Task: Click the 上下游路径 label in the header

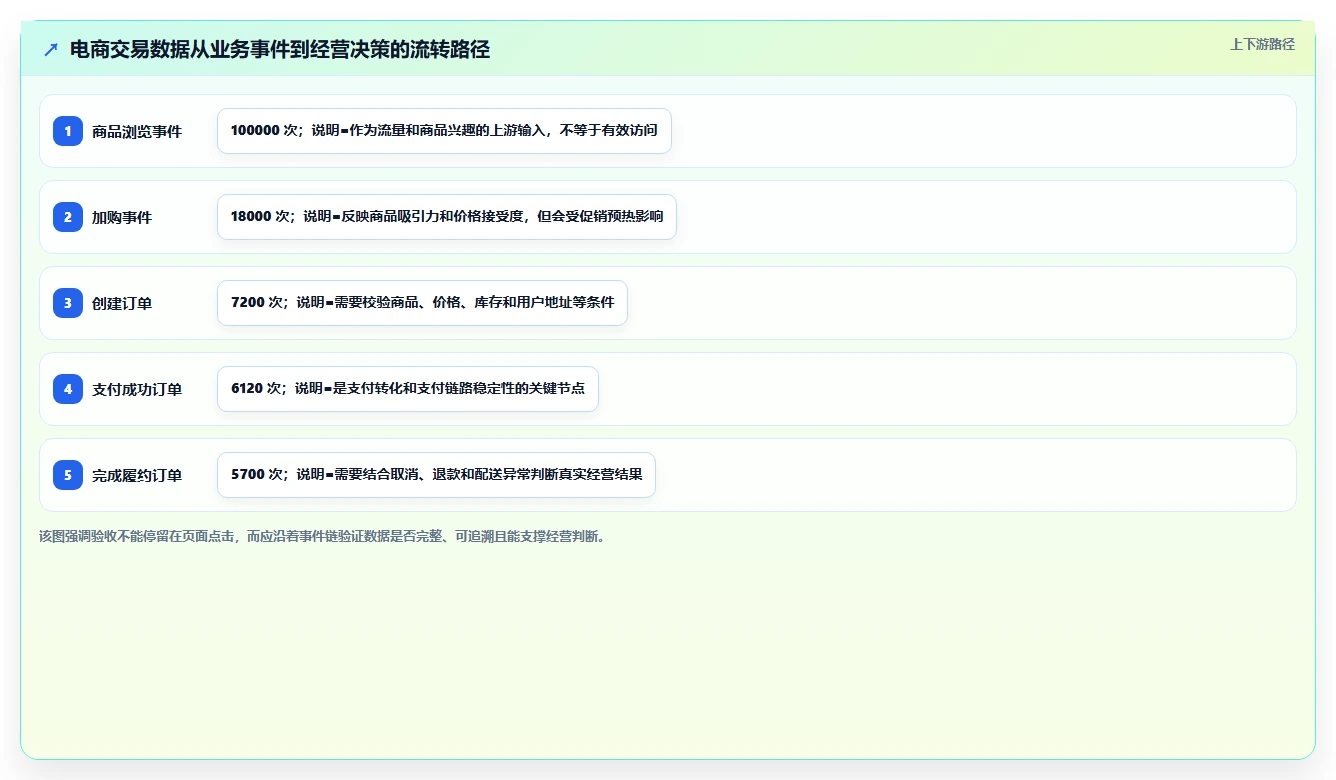Action: point(1262,44)
